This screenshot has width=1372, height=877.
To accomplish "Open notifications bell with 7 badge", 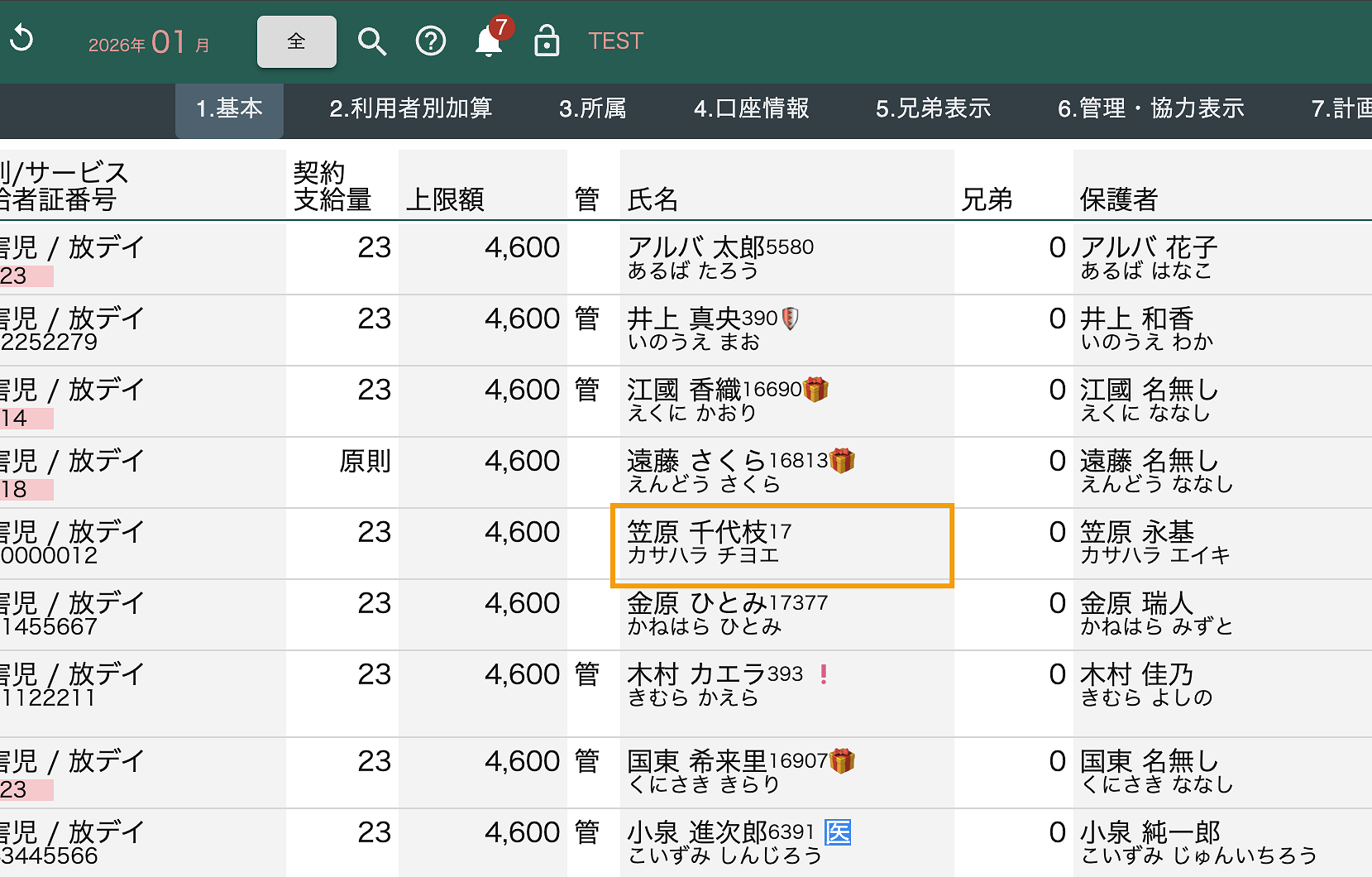I will [490, 41].
